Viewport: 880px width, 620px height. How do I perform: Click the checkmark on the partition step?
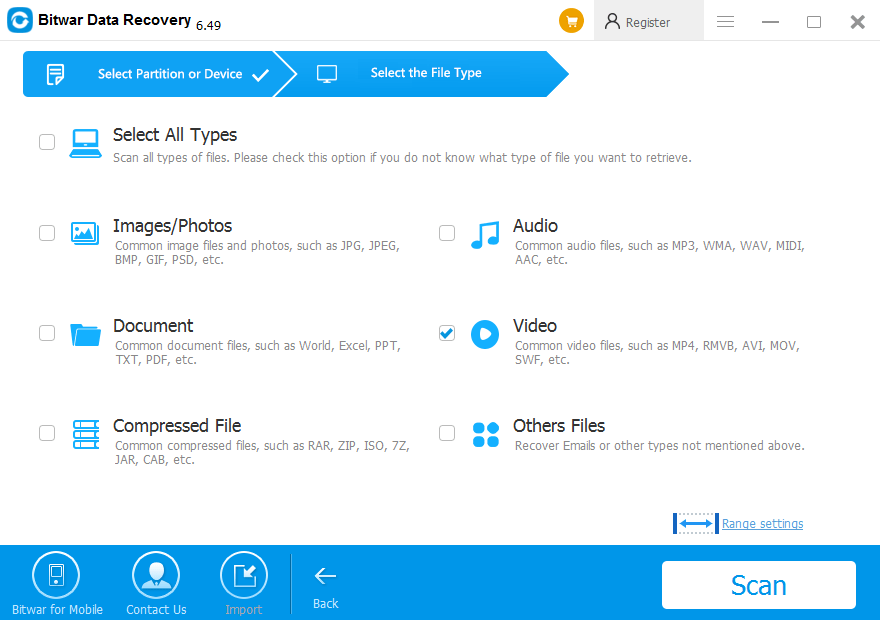pos(260,75)
